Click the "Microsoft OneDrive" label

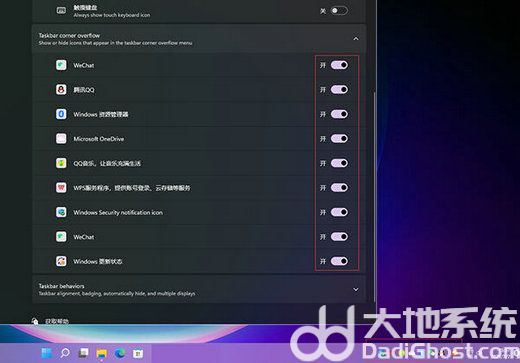[x=98, y=139]
